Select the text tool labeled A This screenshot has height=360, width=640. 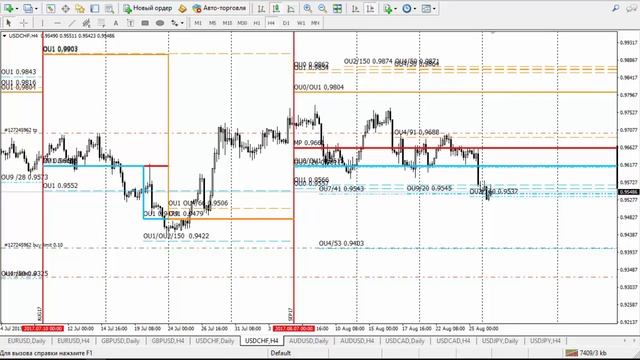[116, 23]
